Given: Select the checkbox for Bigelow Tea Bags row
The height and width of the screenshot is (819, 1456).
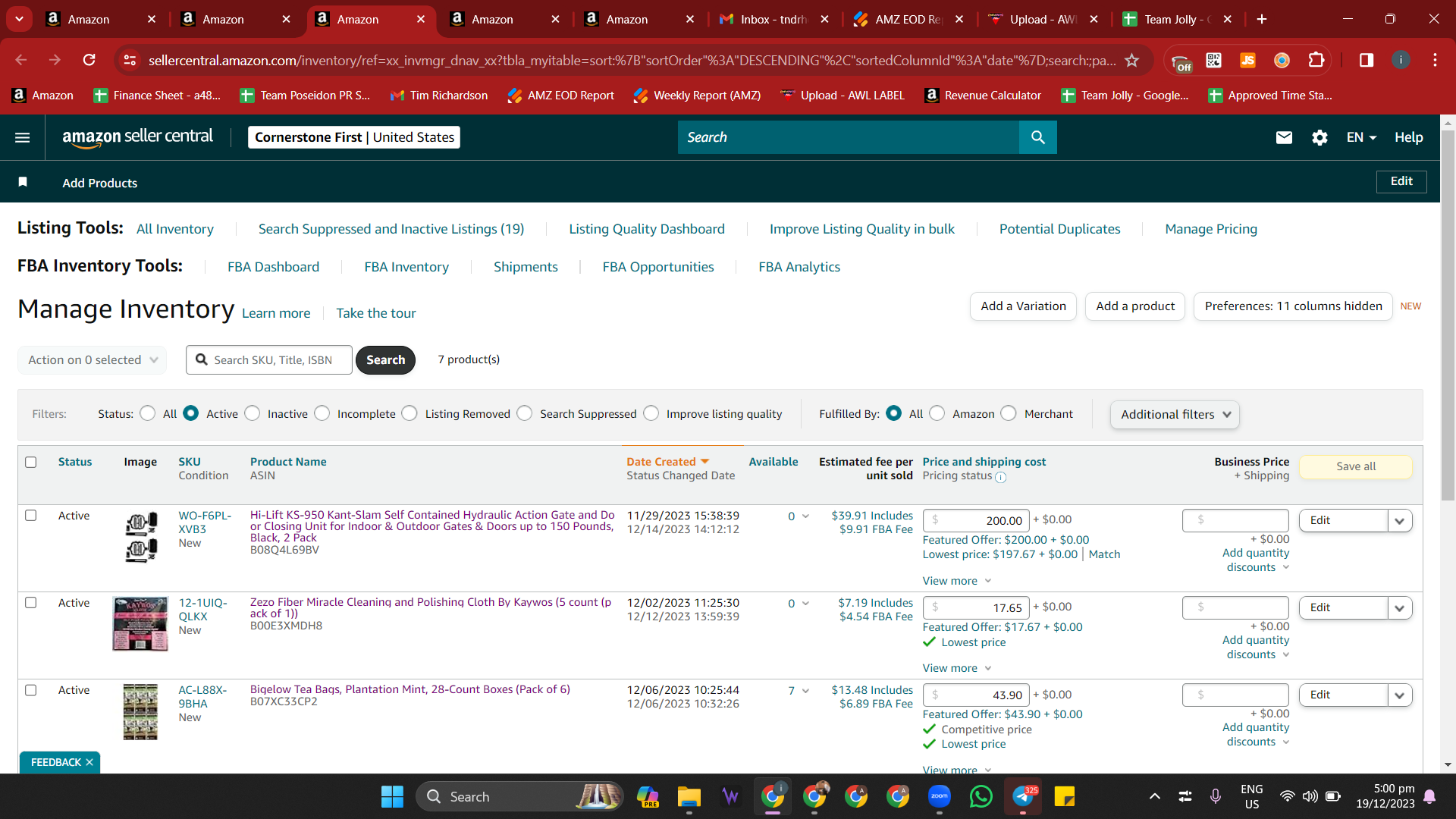Looking at the screenshot, I should (31, 690).
